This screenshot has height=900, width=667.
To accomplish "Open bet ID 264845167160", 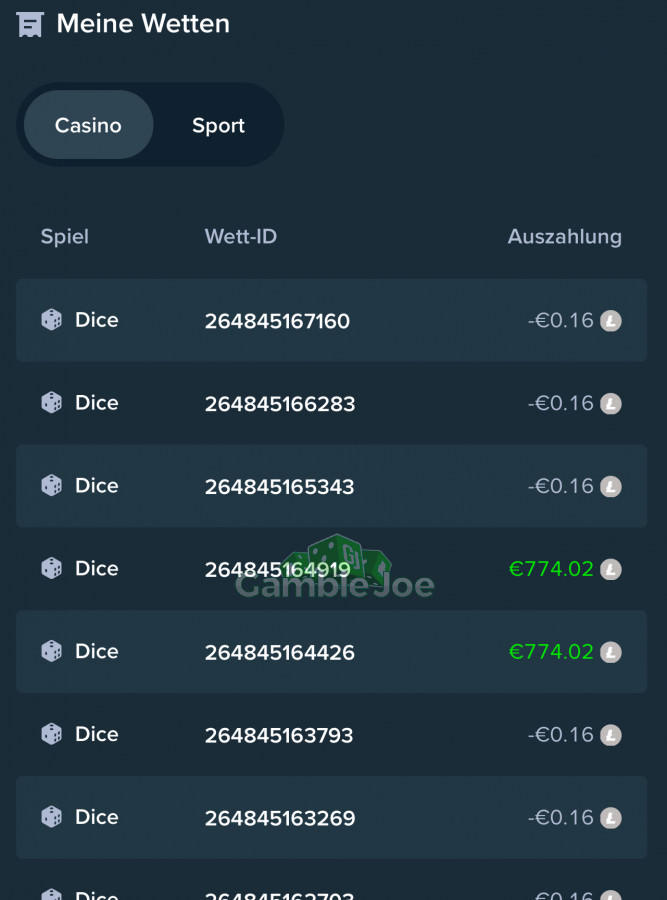I will 277,321.
